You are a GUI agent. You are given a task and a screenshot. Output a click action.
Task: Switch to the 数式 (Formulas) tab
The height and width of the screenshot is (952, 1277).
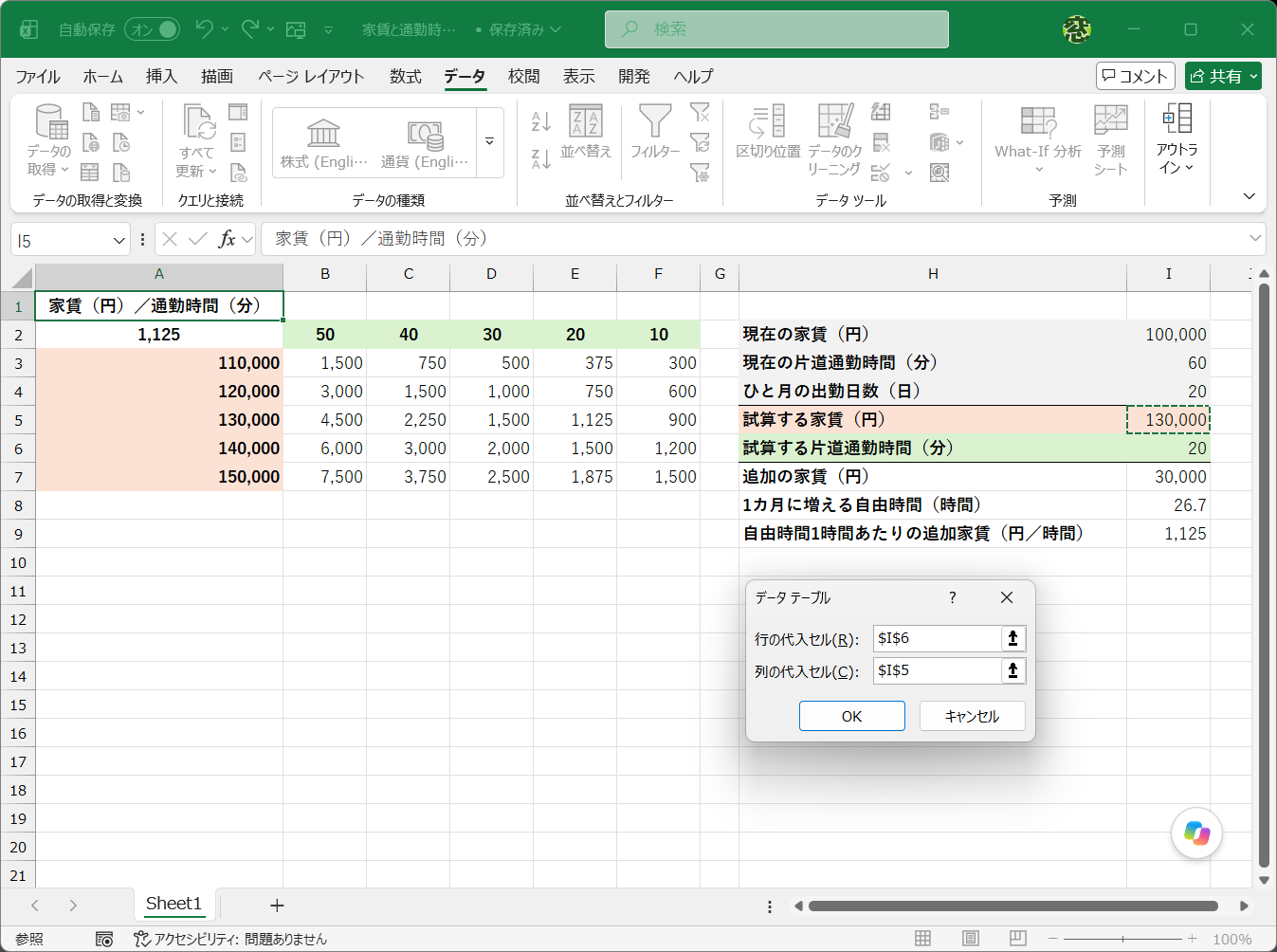pos(406,77)
